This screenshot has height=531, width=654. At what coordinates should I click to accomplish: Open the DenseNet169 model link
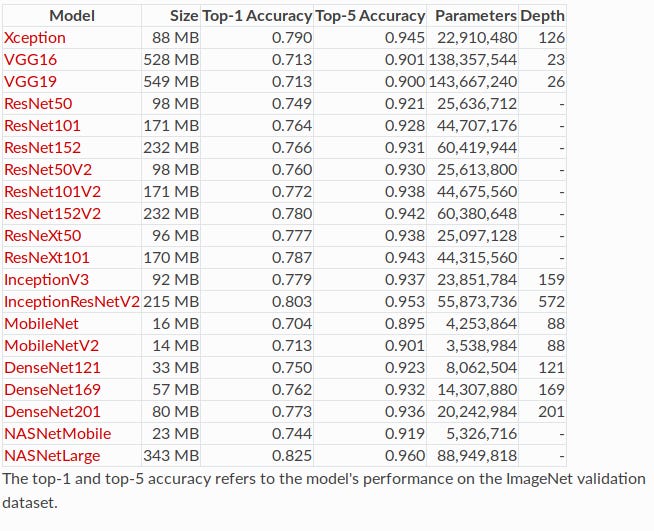coord(48,390)
